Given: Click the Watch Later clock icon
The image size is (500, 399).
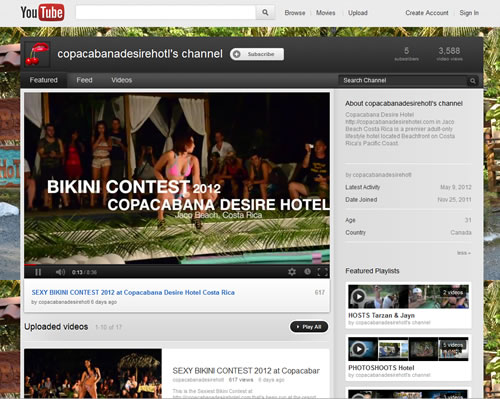Looking at the screenshot, I should tap(307, 272).
